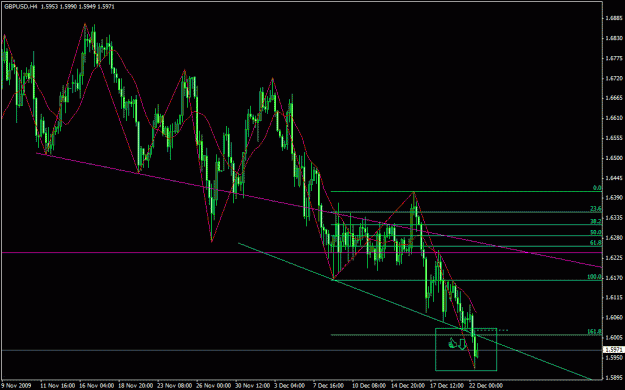Click the 1.6060 price axis label
The image size is (625, 390).
(614, 317)
